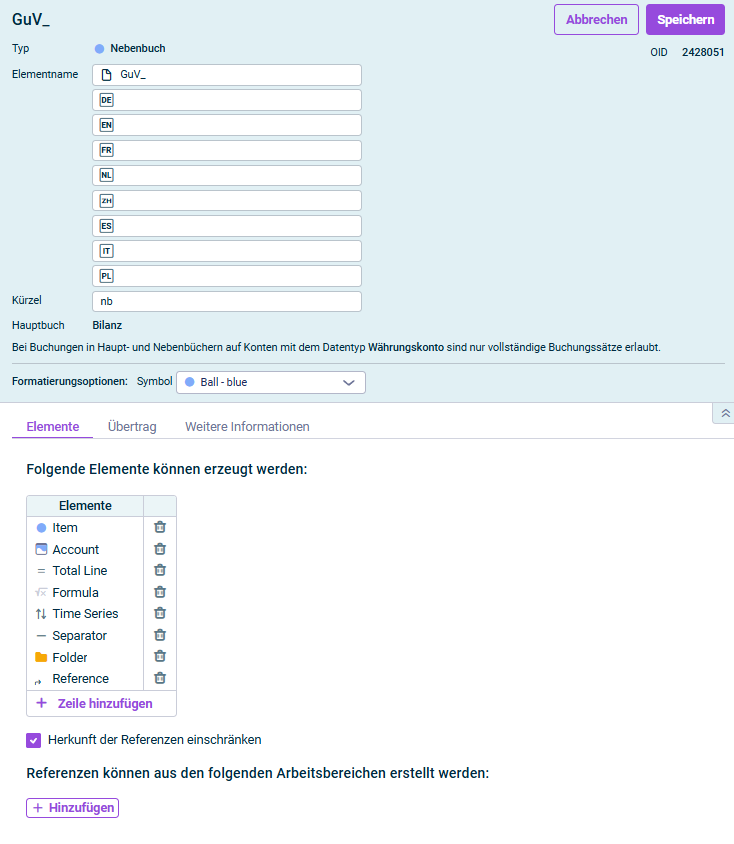Viewport: 734px width, 844px height.
Task: Select the Elemente tab
Action: [53, 427]
